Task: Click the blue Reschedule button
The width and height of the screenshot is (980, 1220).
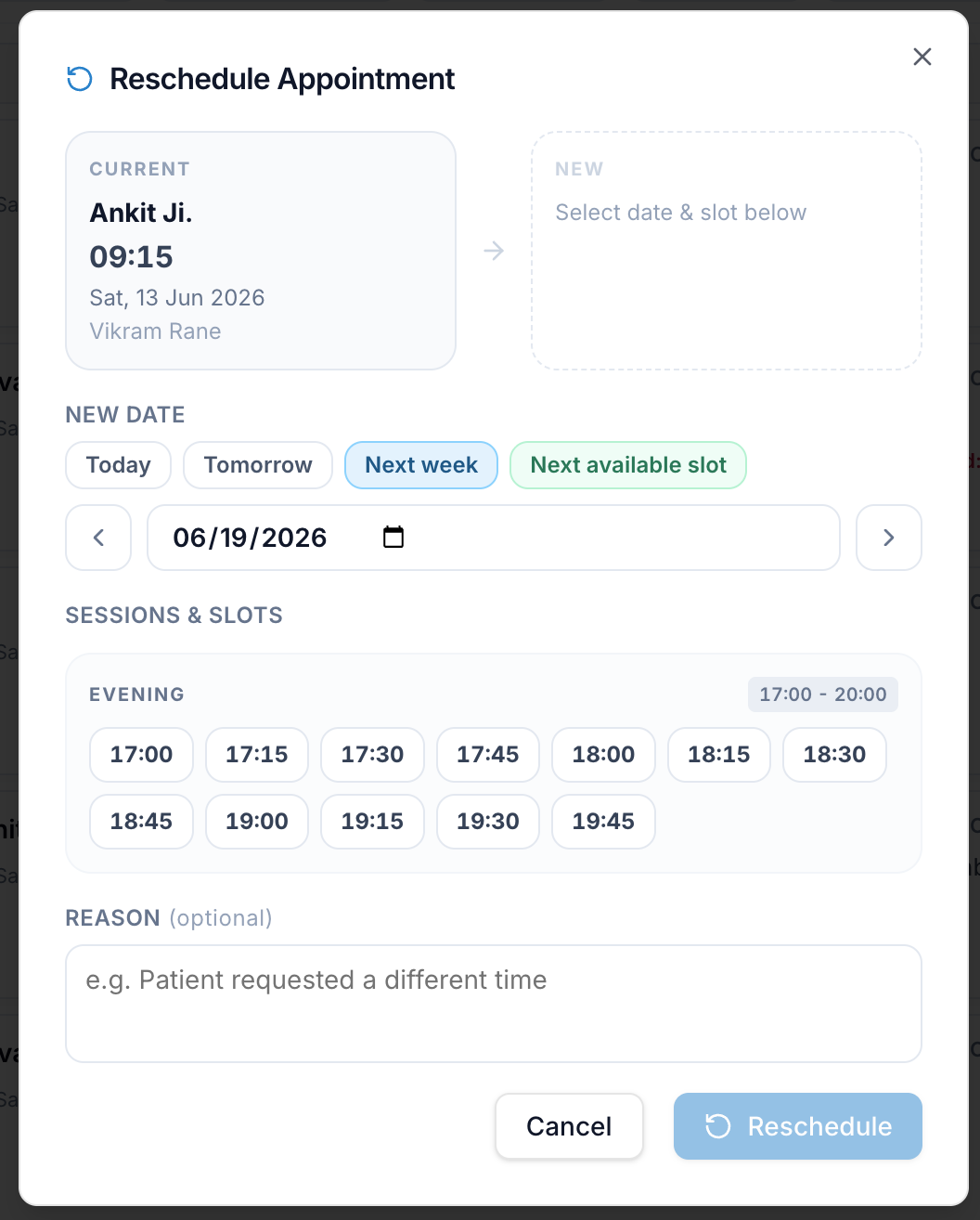Action: pos(798,1126)
